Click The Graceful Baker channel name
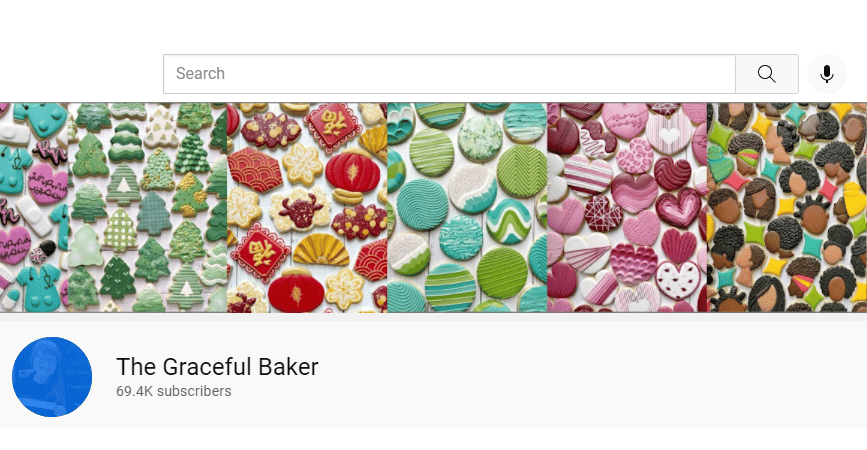This screenshot has height=450, width=867. coord(217,367)
